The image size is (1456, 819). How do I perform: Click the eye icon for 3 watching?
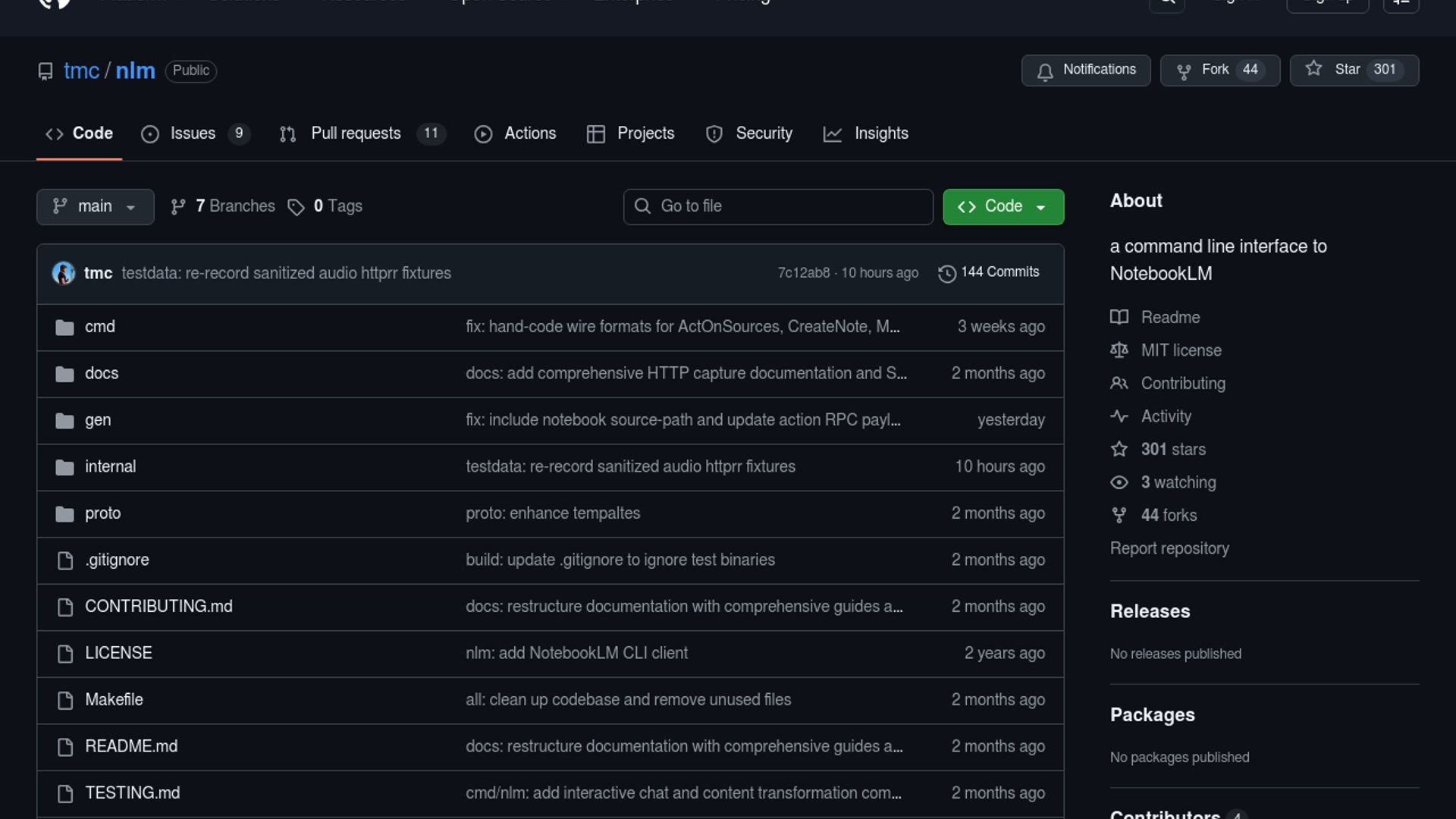click(x=1119, y=482)
